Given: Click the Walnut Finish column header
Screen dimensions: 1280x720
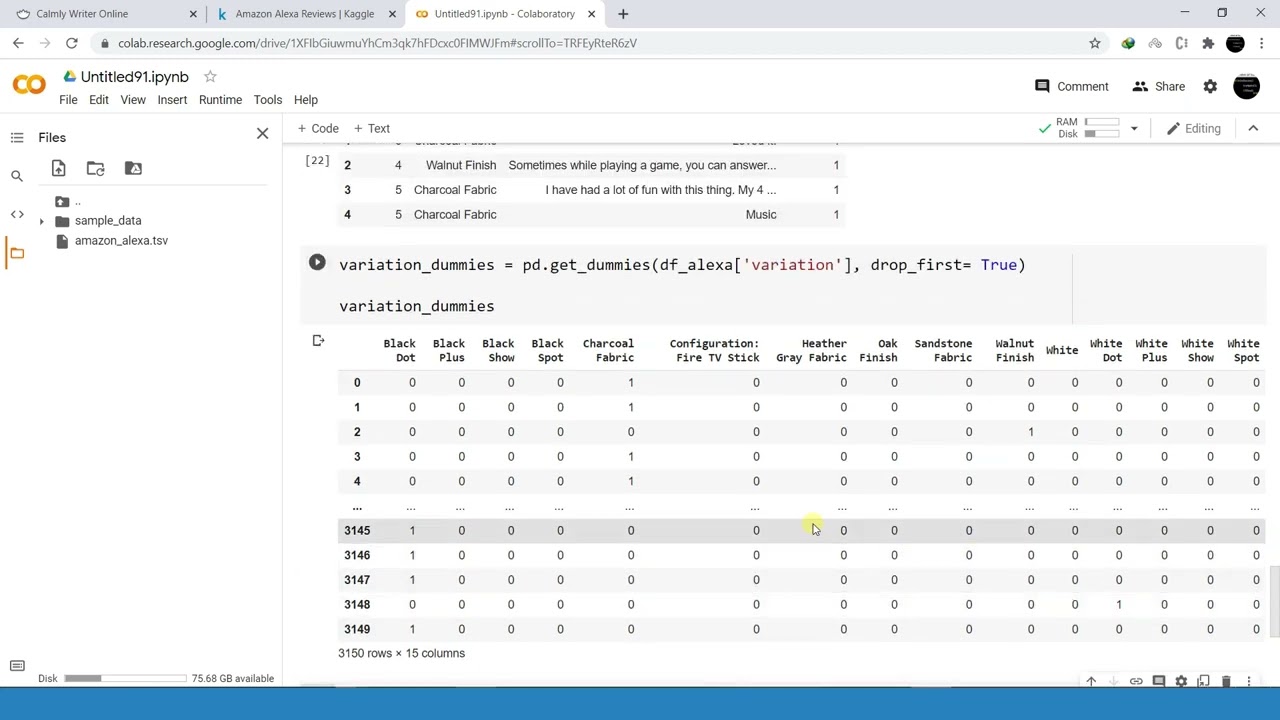Looking at the screenshot, I should pos(1014,351).
